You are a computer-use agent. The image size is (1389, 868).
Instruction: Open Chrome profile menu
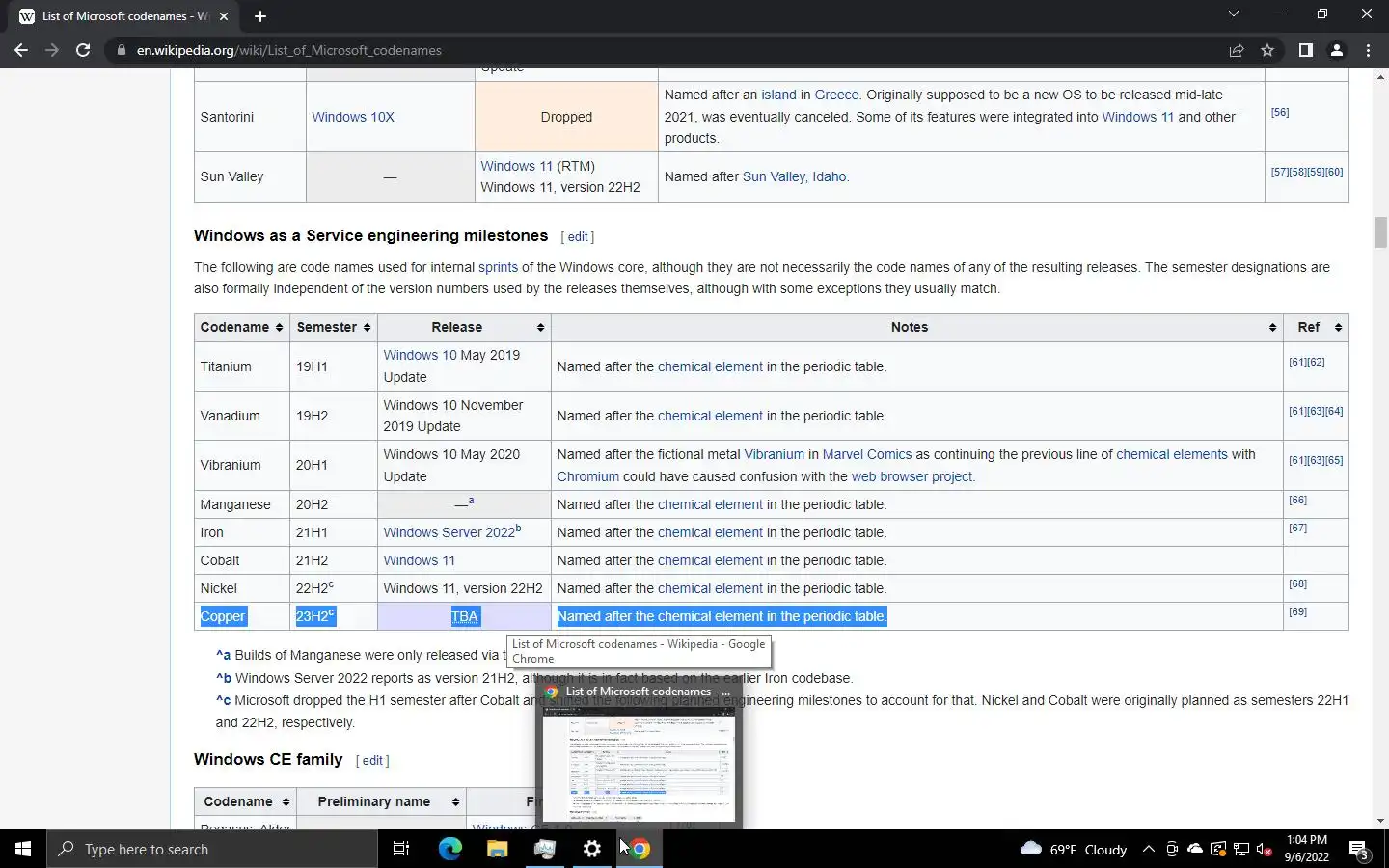click(1337, 50)
